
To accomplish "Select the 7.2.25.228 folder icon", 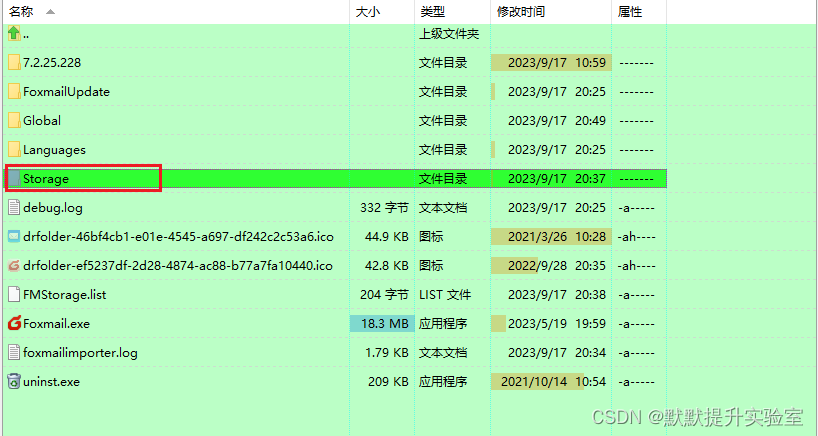I will 14,63.
